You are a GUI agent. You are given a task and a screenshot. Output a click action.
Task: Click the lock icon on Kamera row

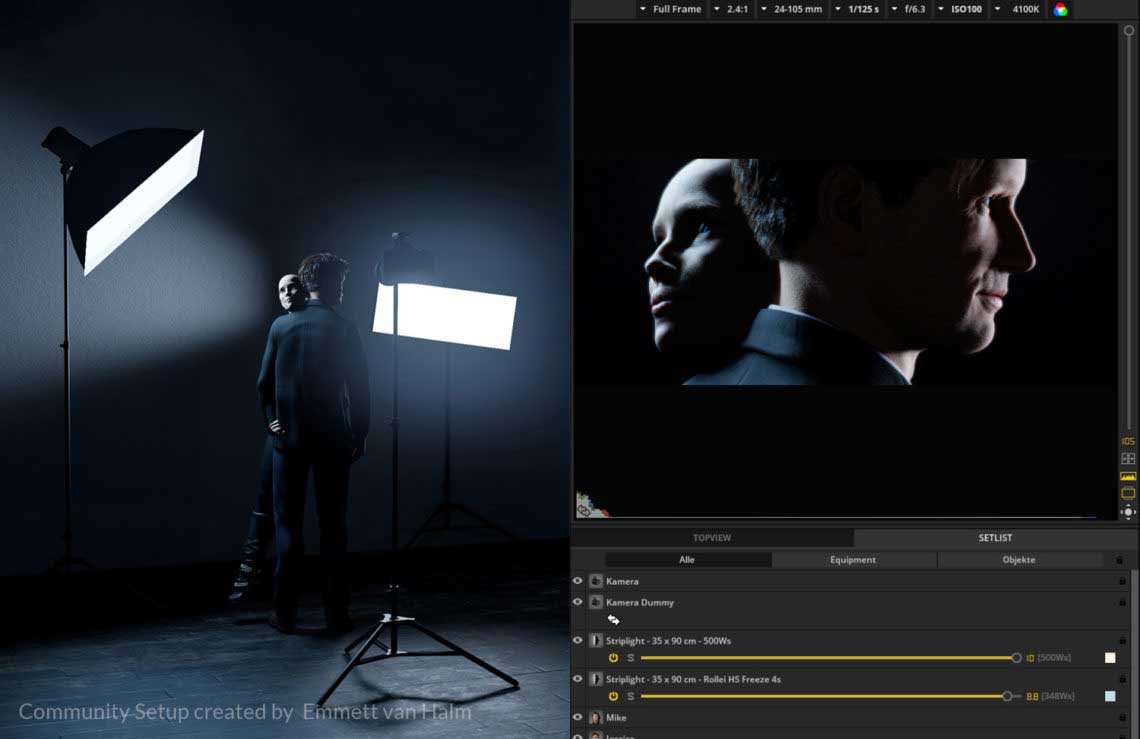(1122, 581)
